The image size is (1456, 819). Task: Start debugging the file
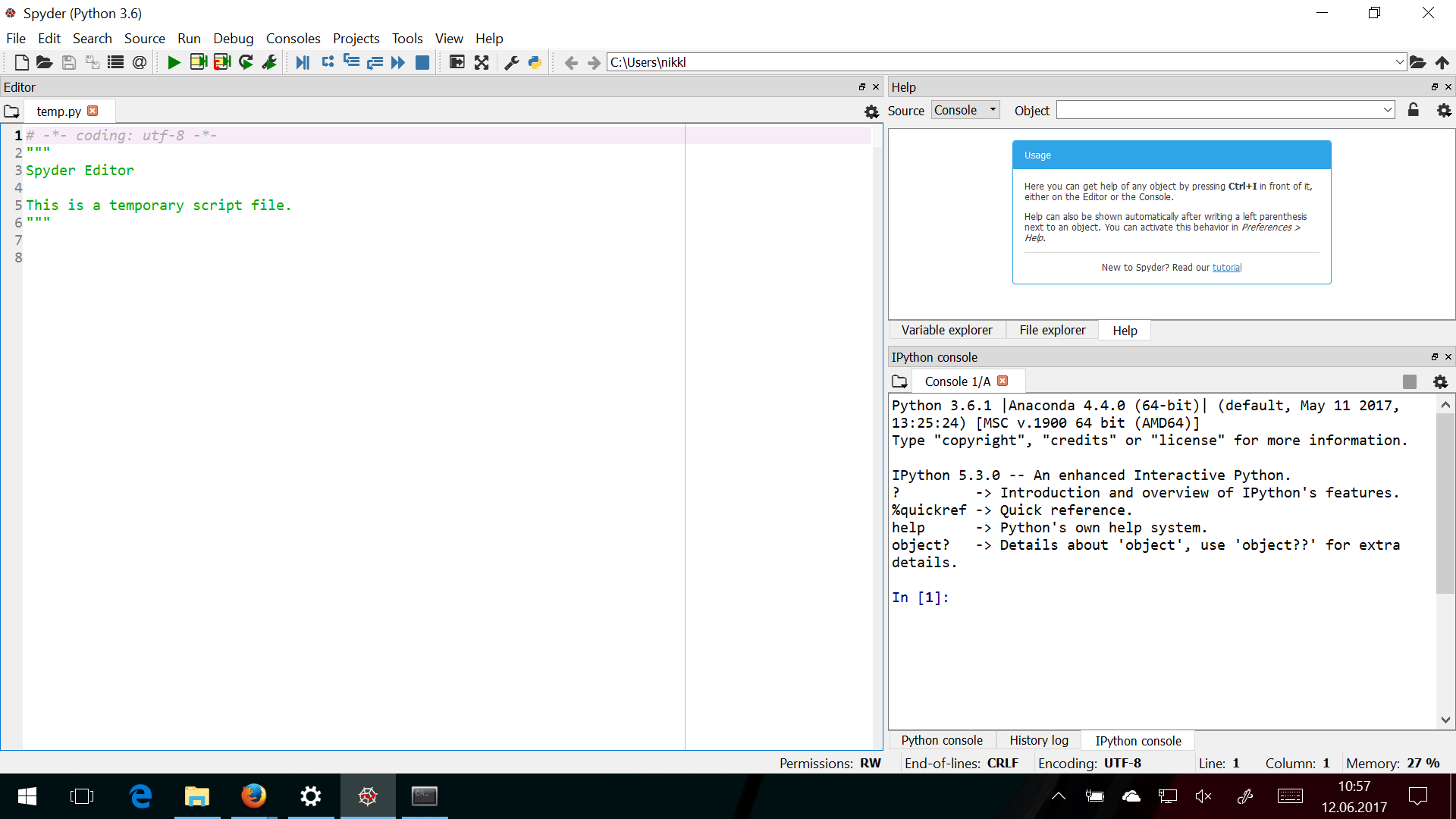[x=303, y=62]
